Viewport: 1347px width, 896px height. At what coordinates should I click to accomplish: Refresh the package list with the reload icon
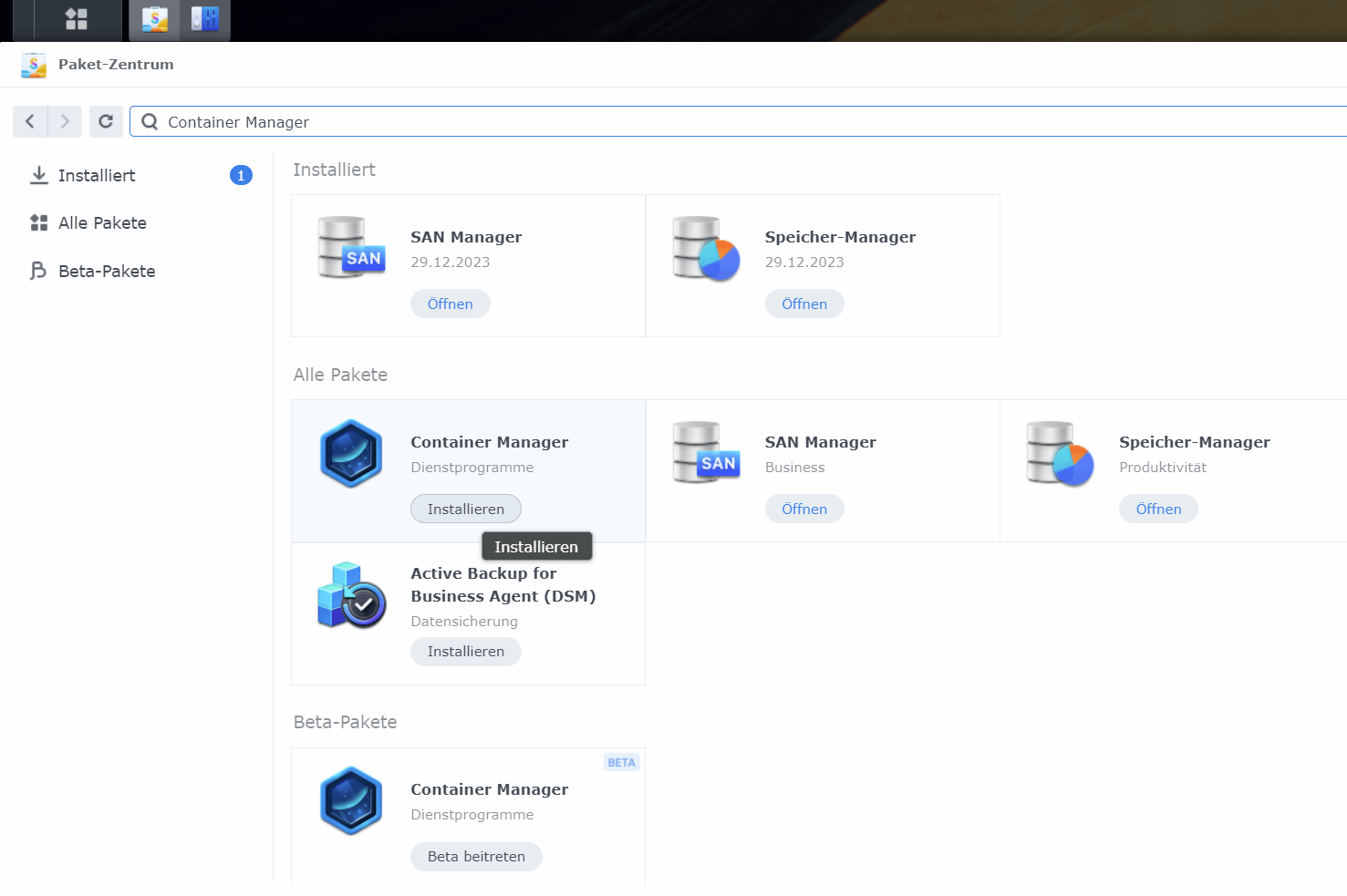(x=106, y=121)
